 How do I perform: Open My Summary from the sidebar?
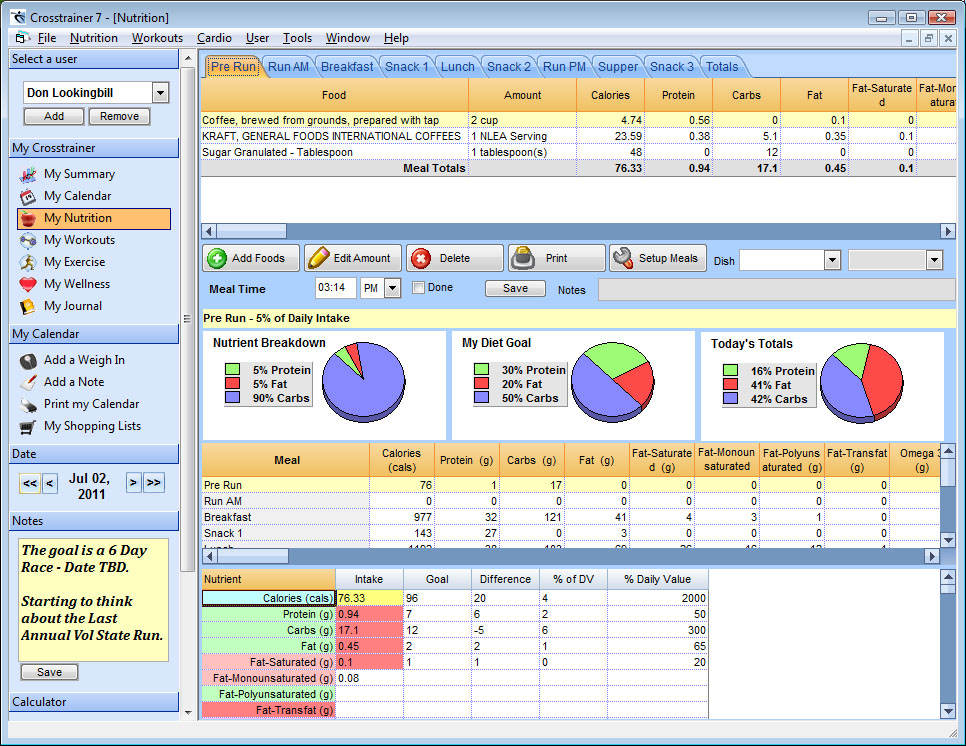[x=79, y=174]
